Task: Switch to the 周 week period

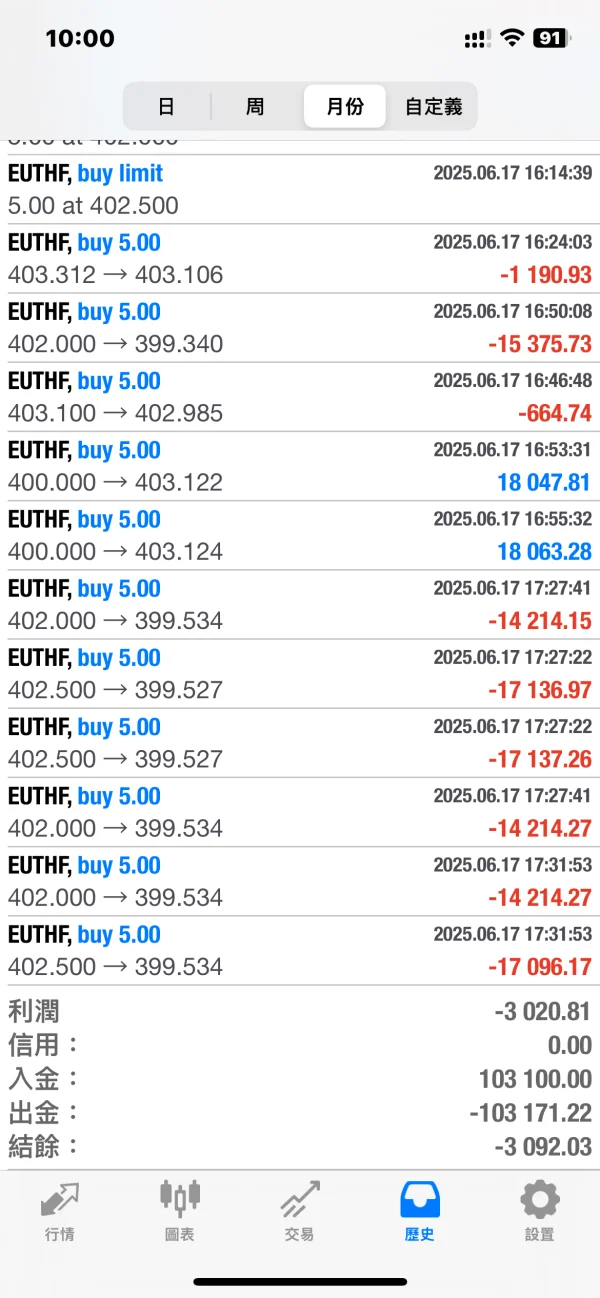Action: click(255, 106)
